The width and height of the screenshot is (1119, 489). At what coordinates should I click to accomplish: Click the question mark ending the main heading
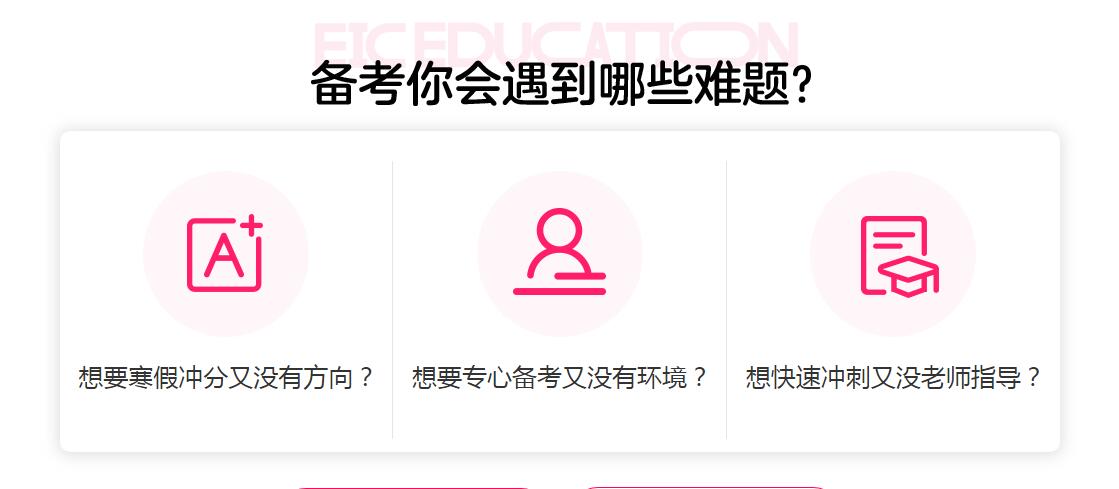coord(802,84)
